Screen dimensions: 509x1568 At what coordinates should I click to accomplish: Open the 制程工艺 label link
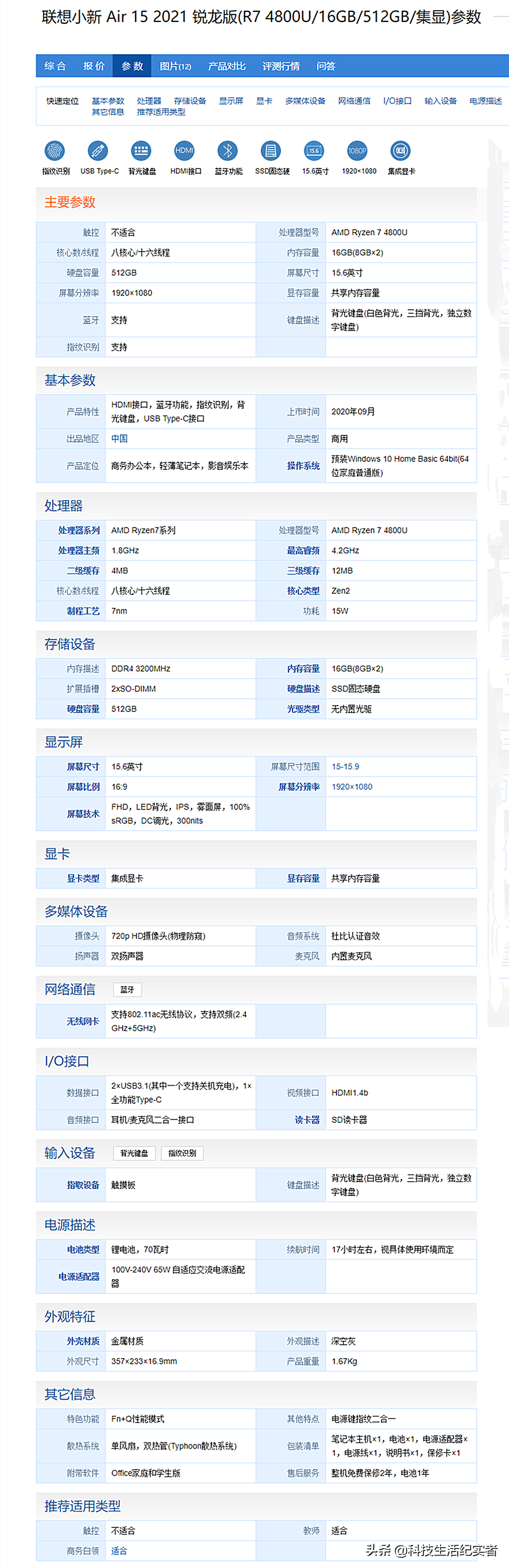[83, 611]
